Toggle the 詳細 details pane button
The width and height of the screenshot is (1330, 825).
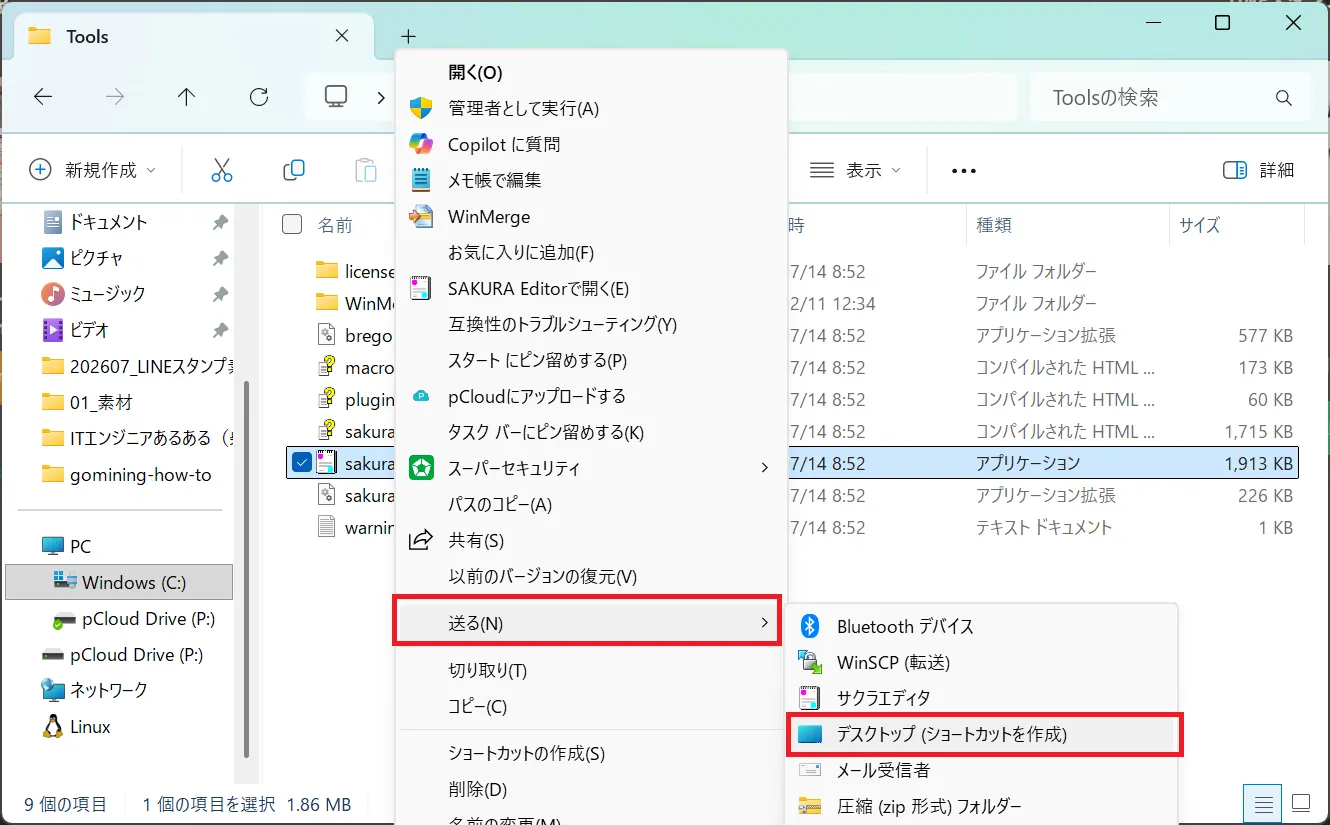pos(1259,170)
